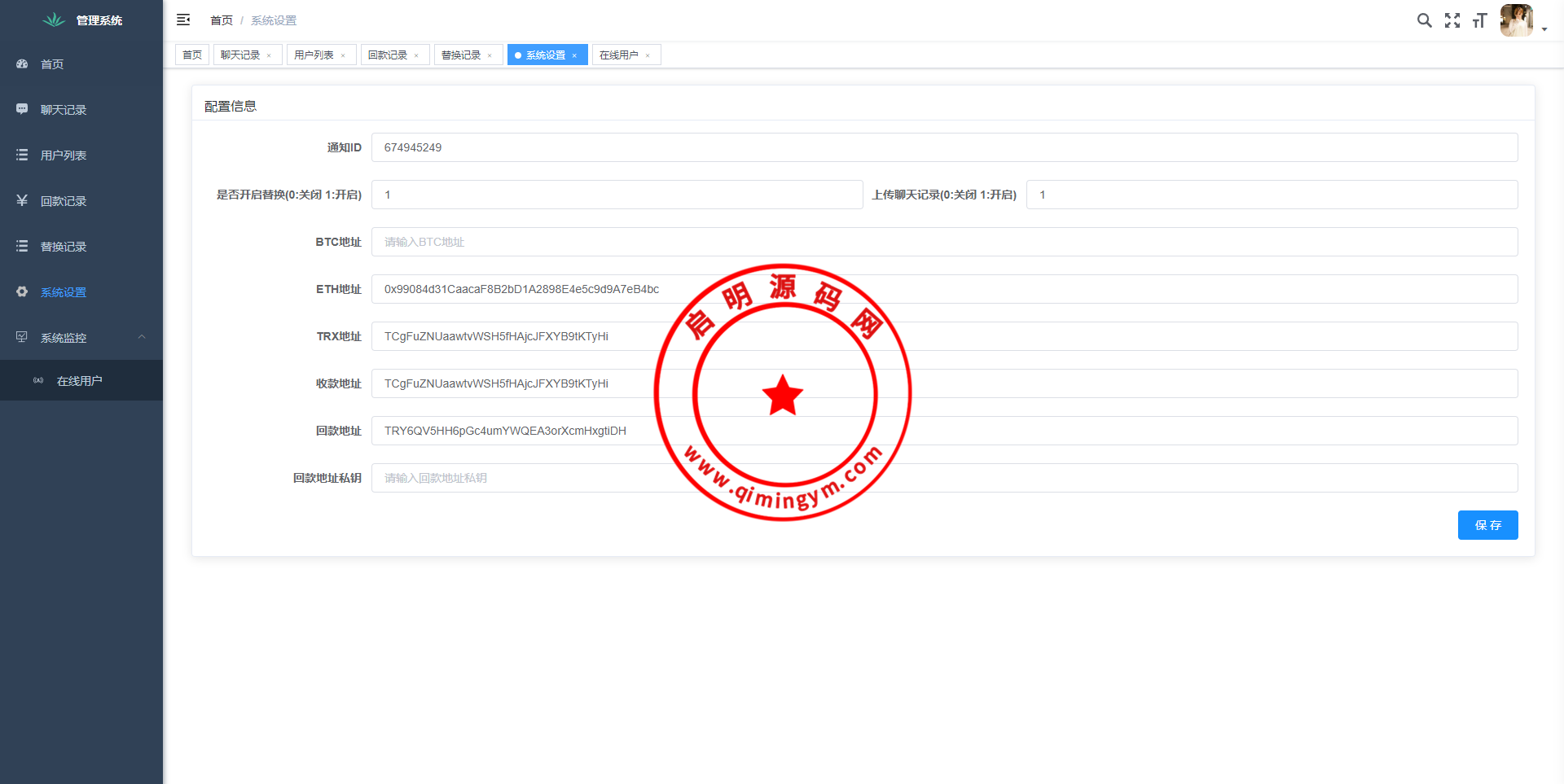
Task: Open 在线用户 in the sidebar
Action: click(79, 381)
